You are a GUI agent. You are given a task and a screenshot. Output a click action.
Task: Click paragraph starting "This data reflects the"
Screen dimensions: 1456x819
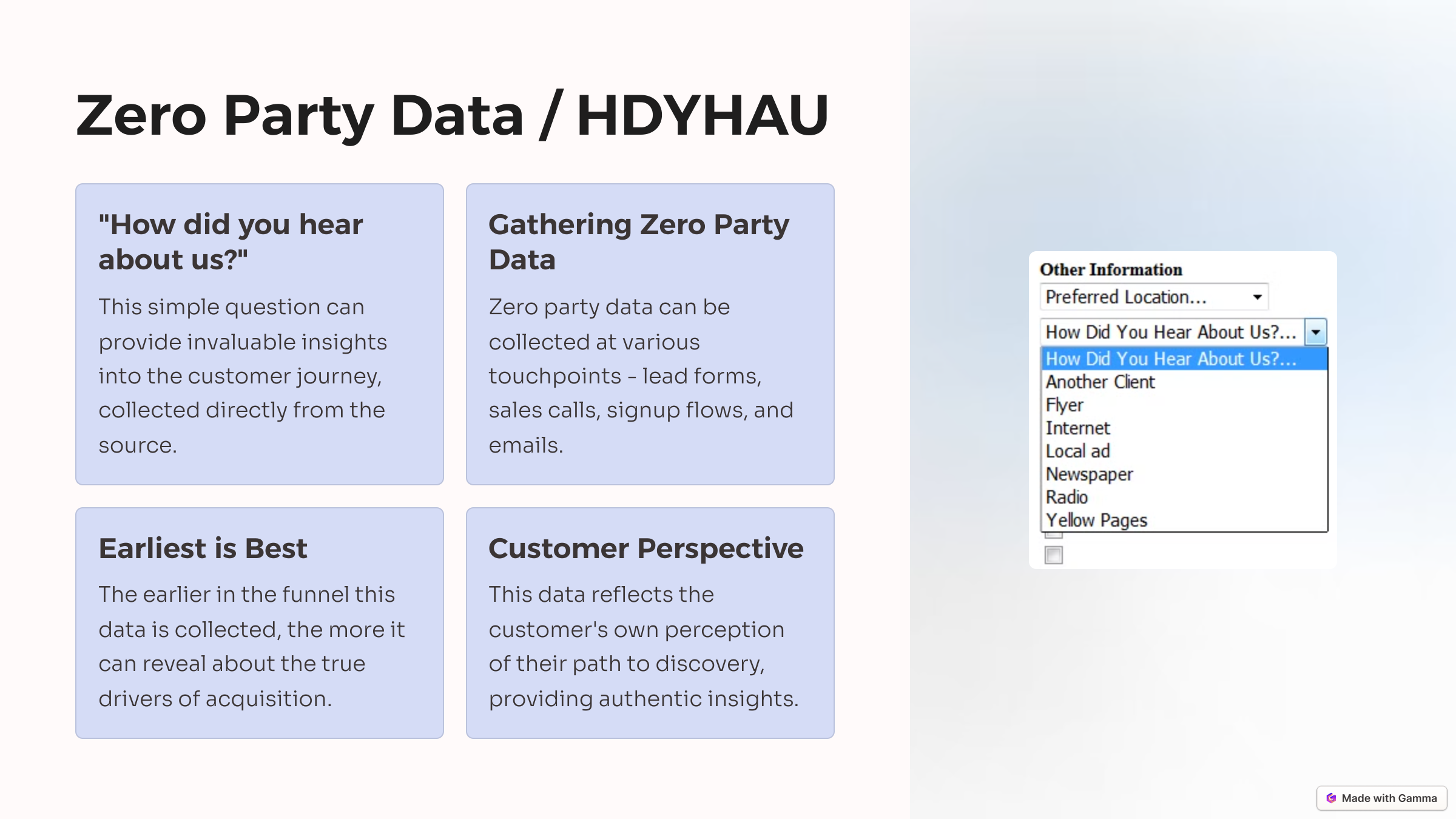[x=644, y=646]
